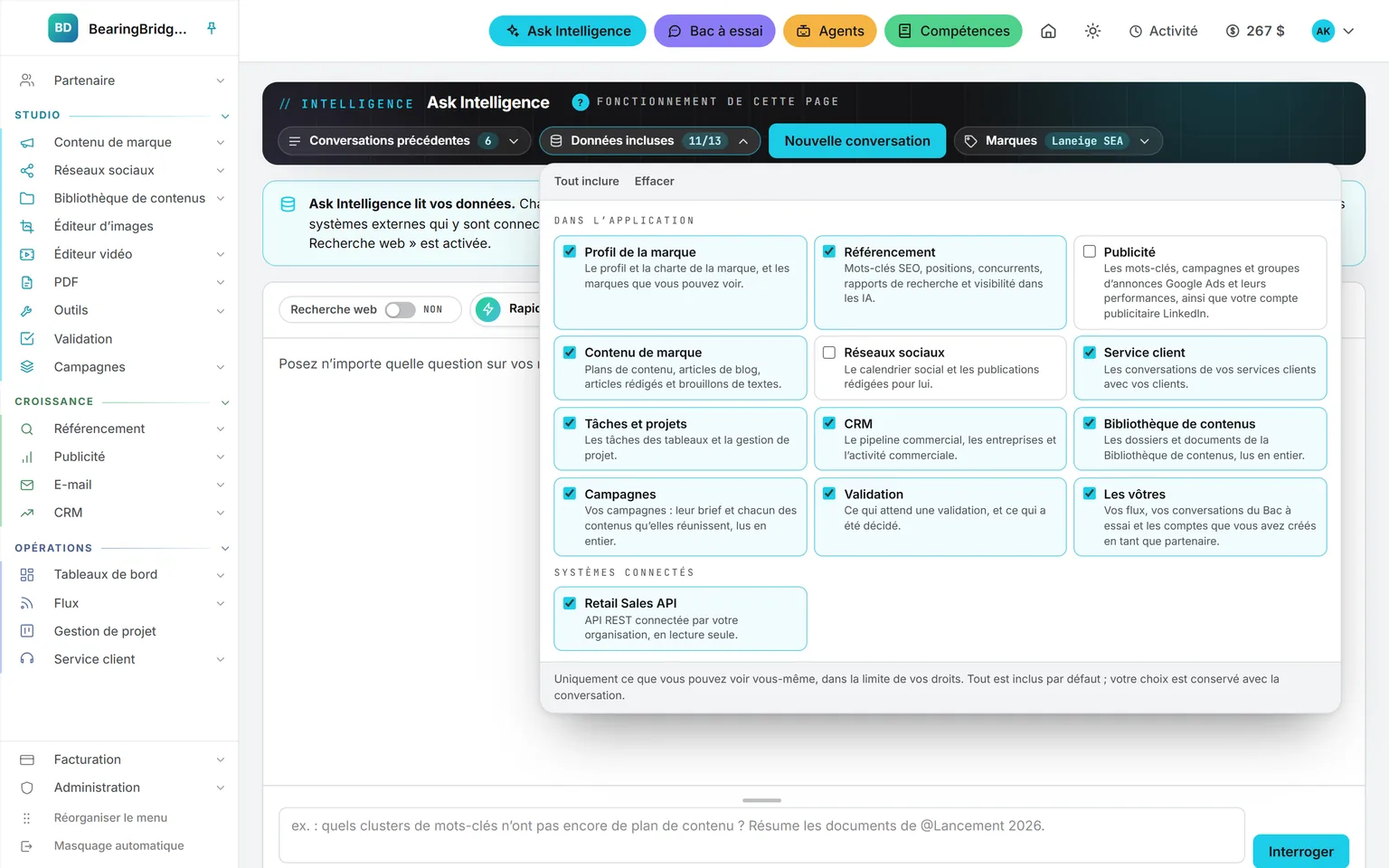Toggle the light theme sun icon

point(1092,31)
